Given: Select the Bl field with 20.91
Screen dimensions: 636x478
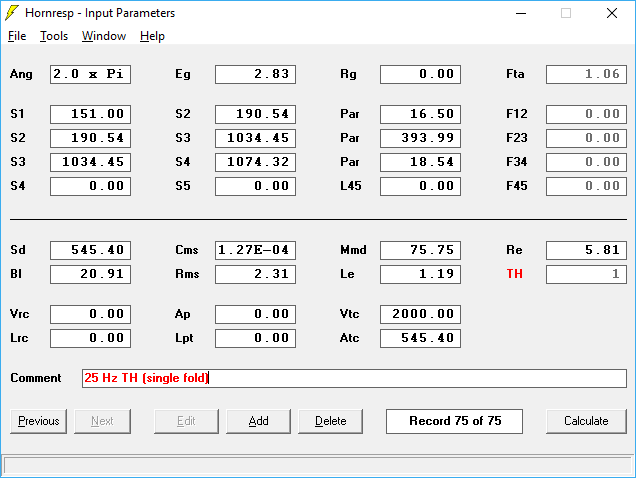Looking at the screenshot, I should [x=90, y=274].
